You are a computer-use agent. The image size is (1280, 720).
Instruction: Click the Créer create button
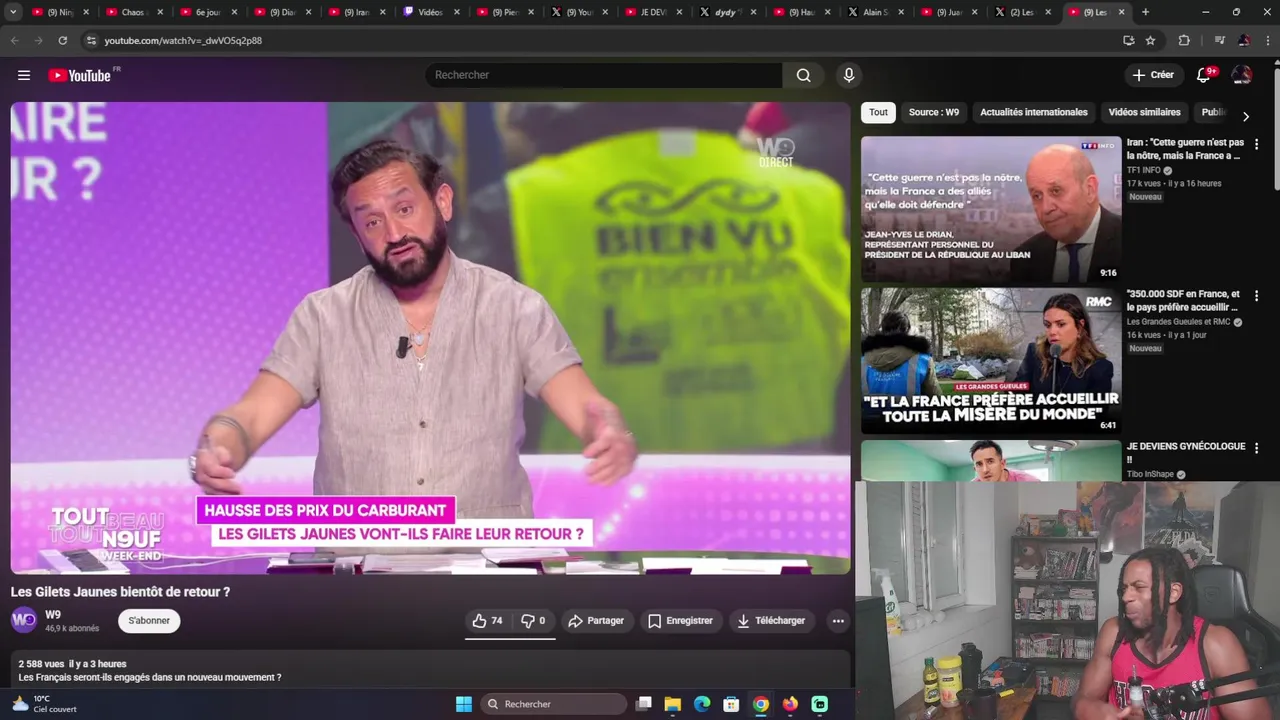(1153, 75)
